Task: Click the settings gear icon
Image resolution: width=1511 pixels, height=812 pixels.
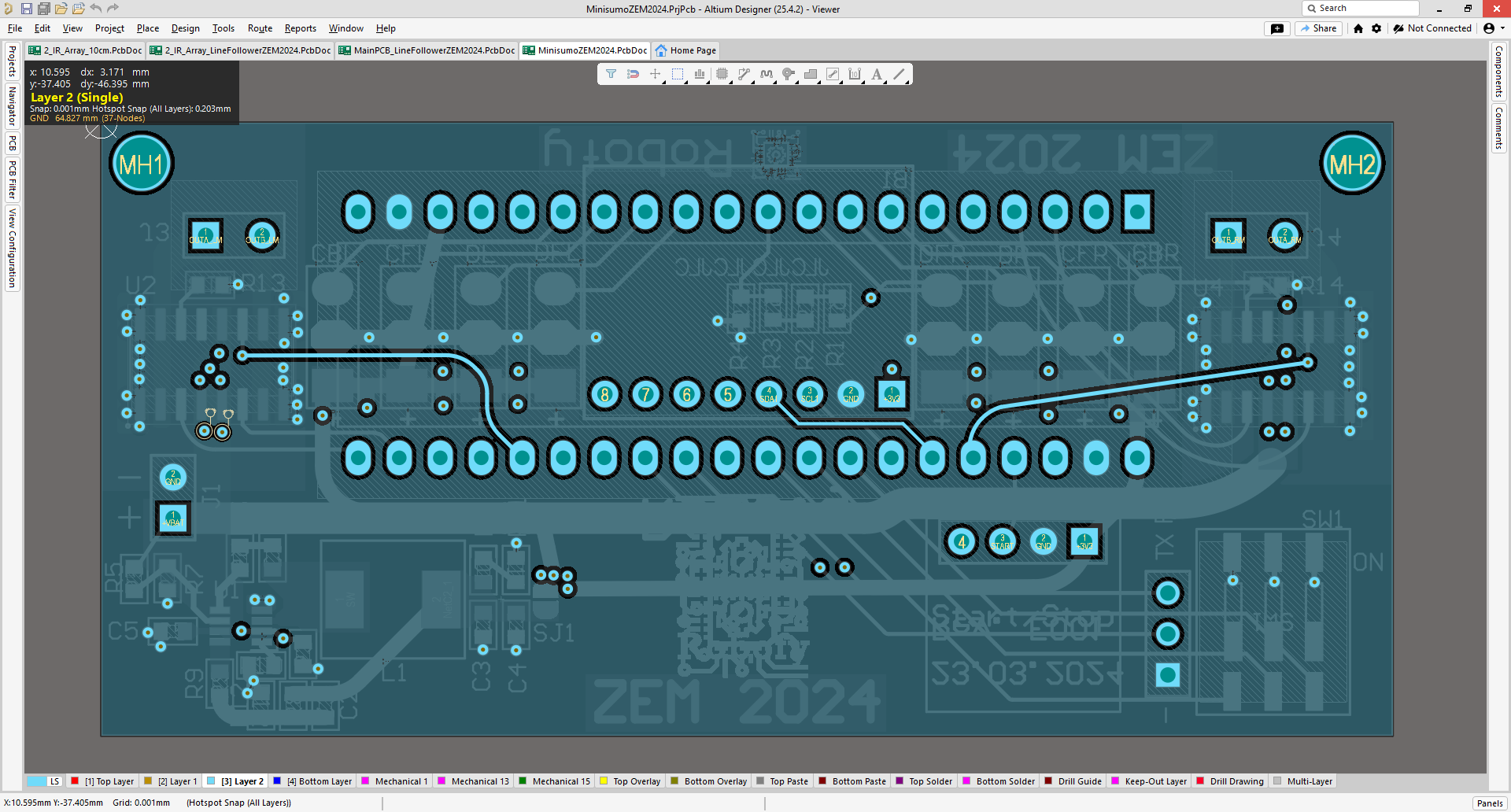Action: 1376,28
